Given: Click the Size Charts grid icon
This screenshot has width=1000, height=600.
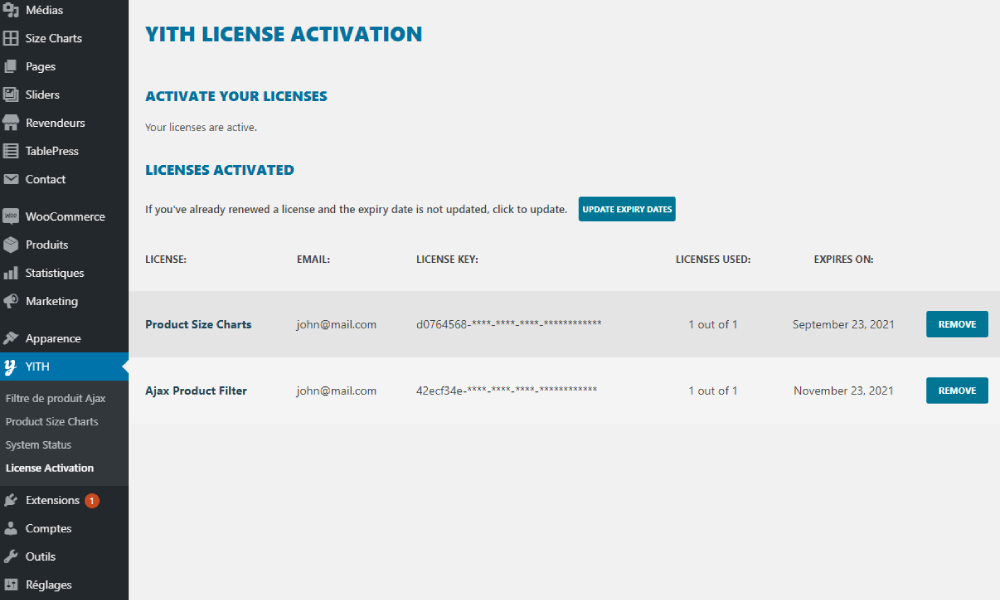Looking at the screenshot, I should [x=11, y=38].
